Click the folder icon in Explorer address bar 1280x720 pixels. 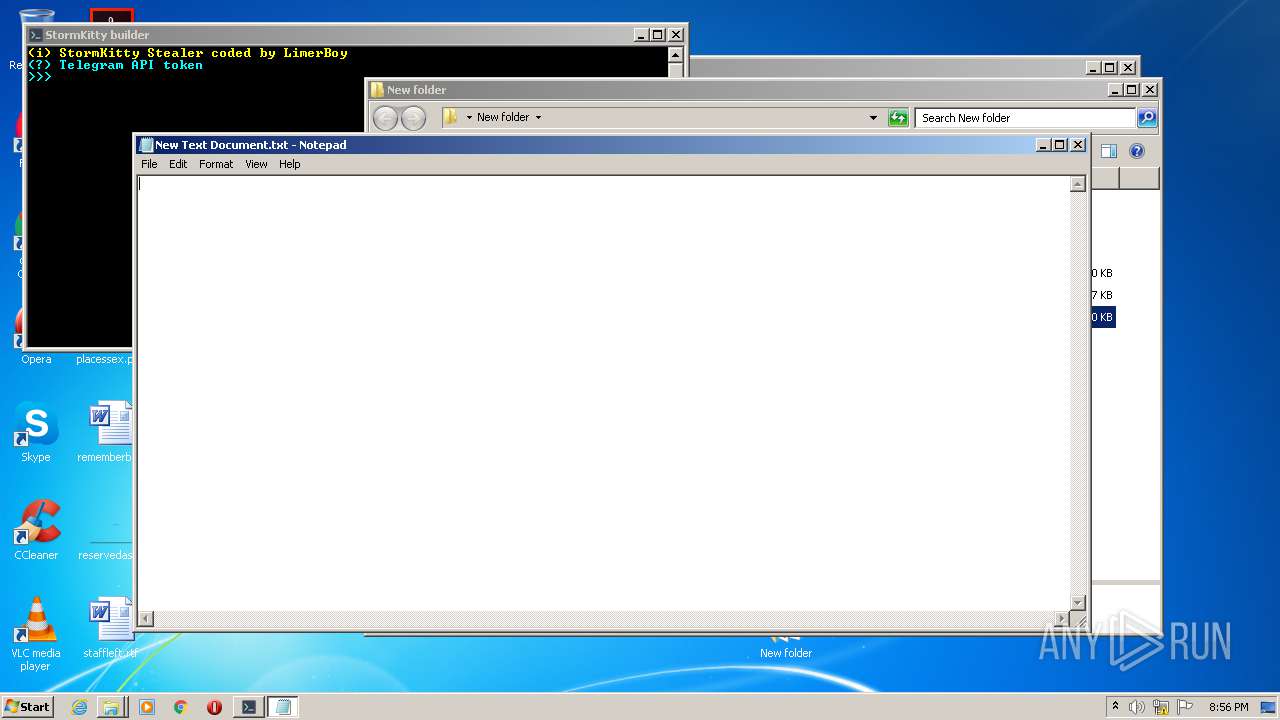[451, 117]
